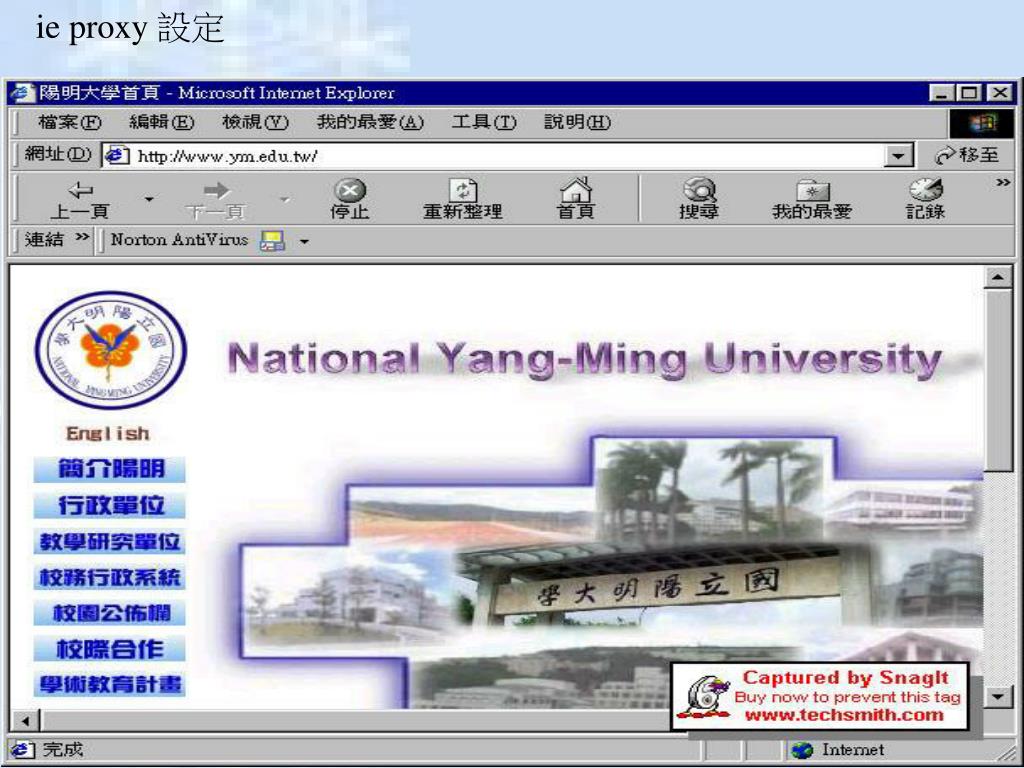Open the 說明(H) menu
The width and height of the screenshot is (1024, 768).
point(577,122)
